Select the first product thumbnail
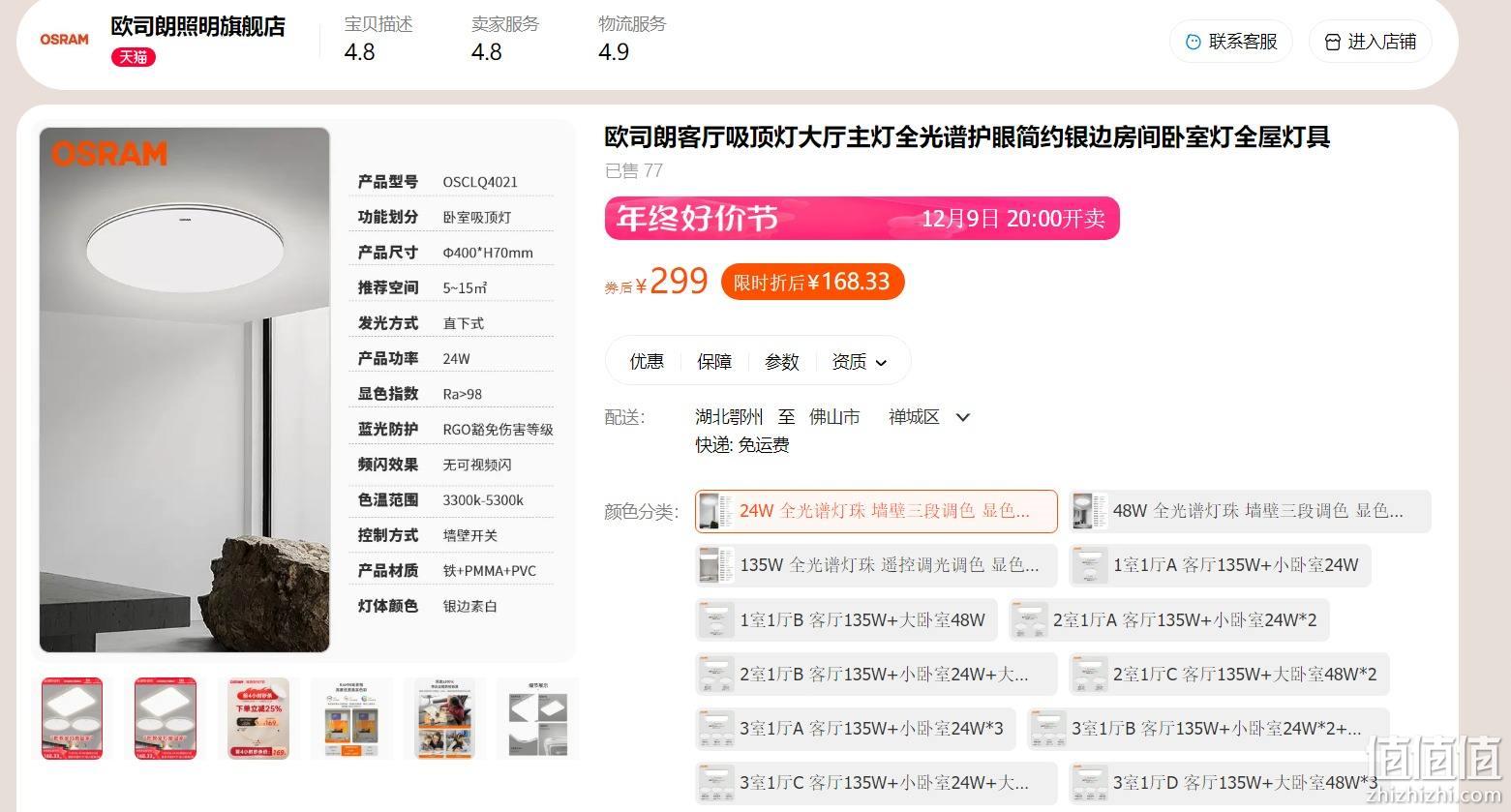The image size is (1511, 812). click(x=73, y=718)
